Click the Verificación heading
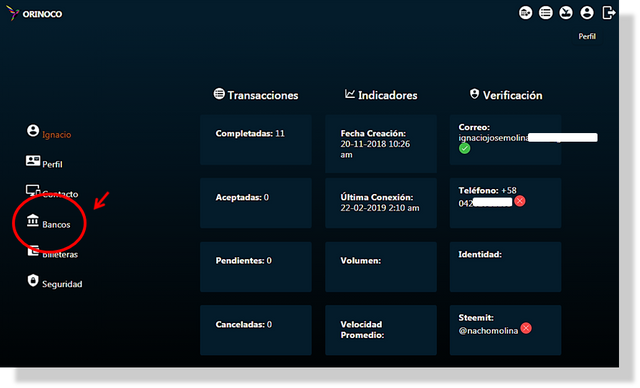The image size is (640, 388). coord(513,95)
